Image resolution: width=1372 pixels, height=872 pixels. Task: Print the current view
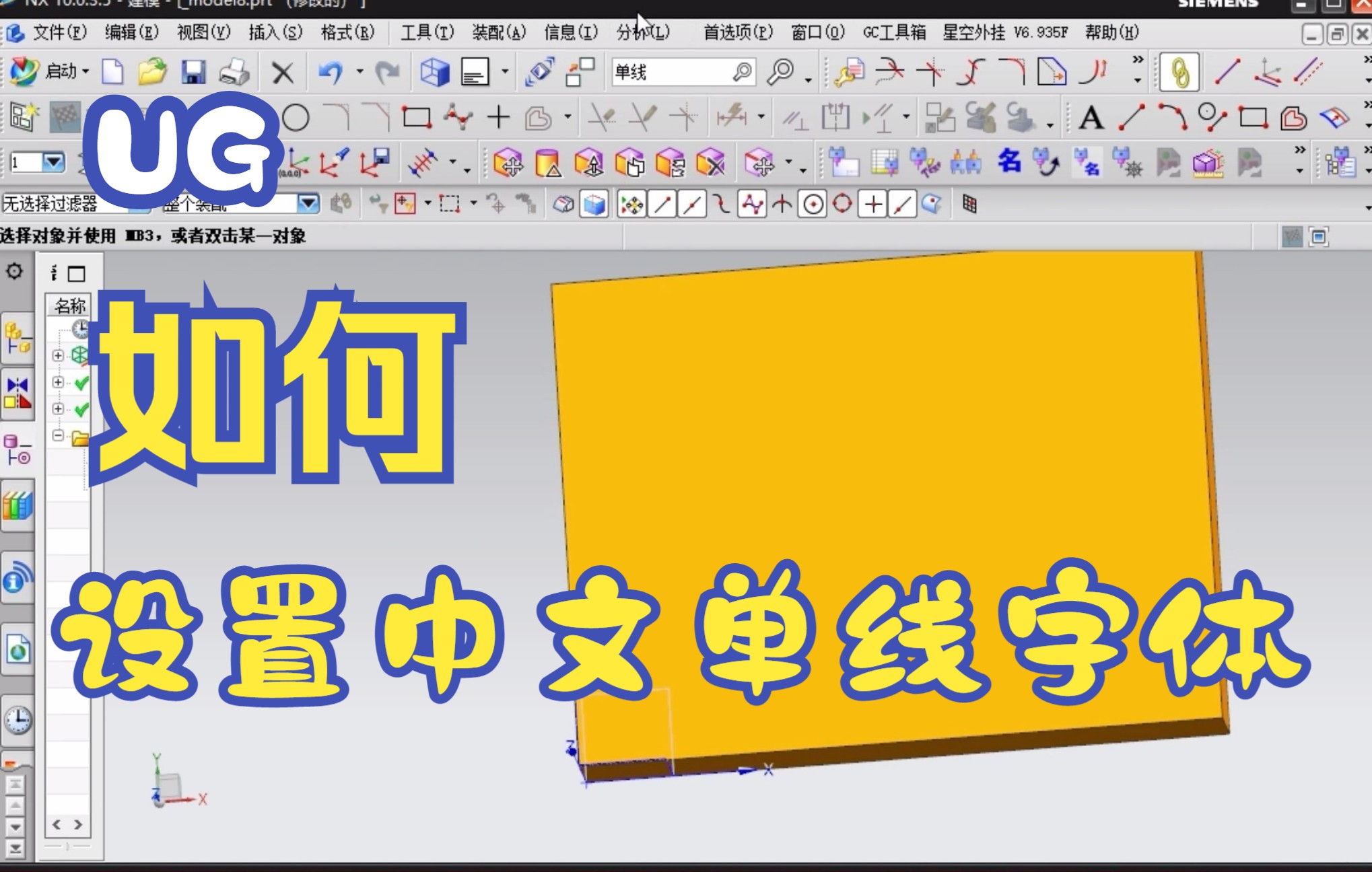coord(234,72)
